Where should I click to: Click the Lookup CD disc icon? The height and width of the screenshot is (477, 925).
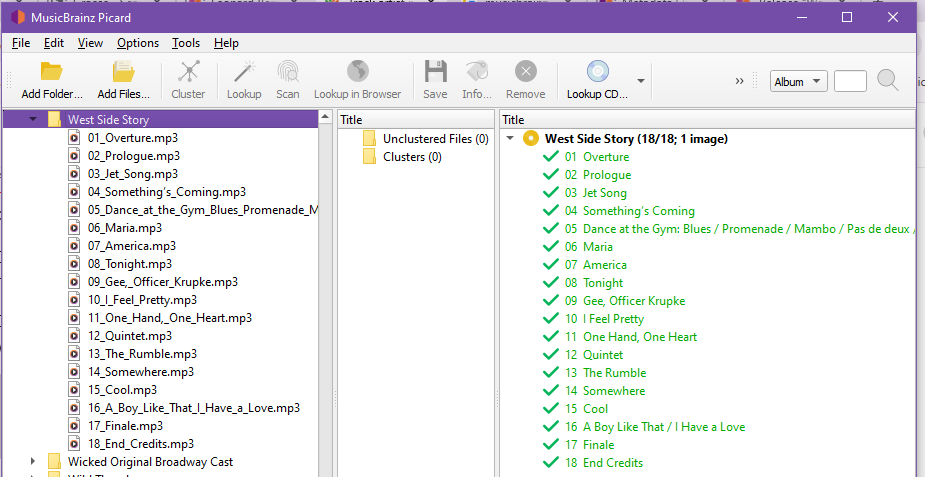point(597,72)
